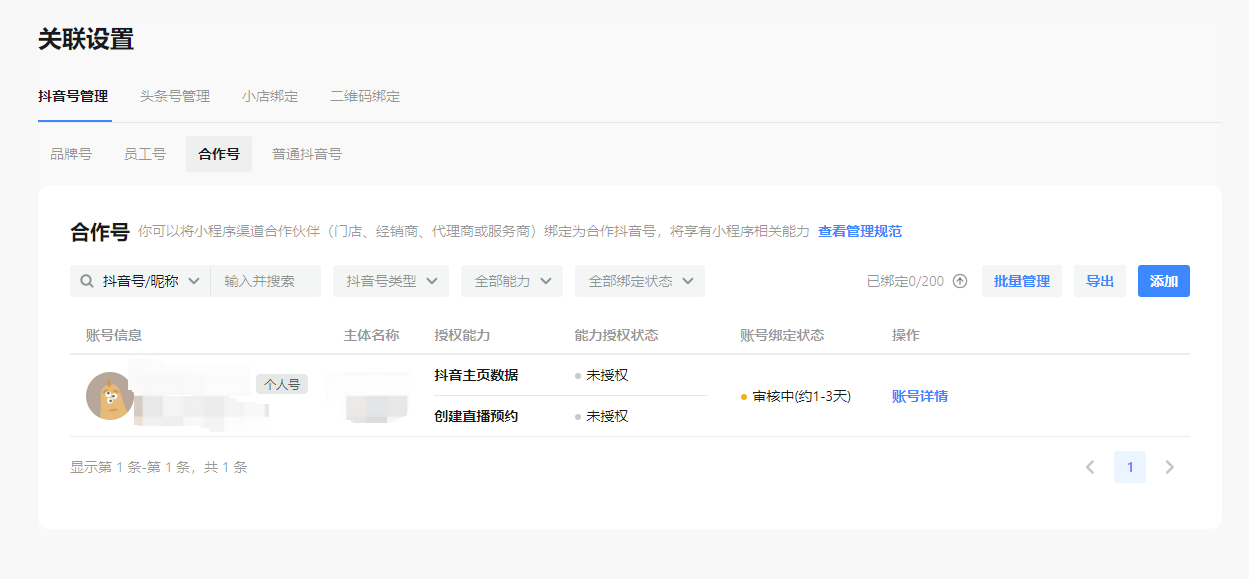Expand the 全部能力 filter dropdown

click(x=512, y=281)
